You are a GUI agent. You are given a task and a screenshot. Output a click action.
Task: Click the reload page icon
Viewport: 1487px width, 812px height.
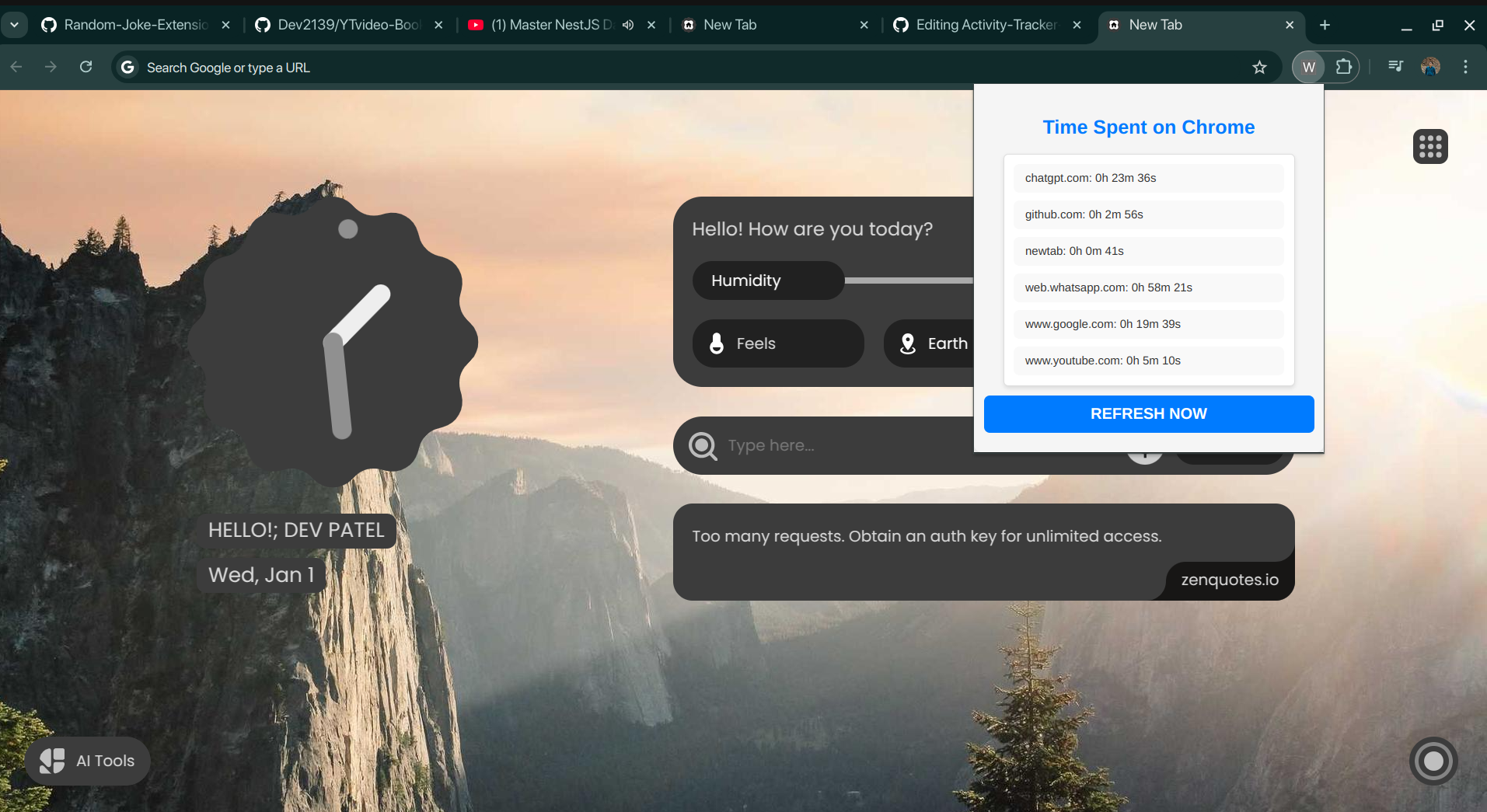click(x=86, y=67)
